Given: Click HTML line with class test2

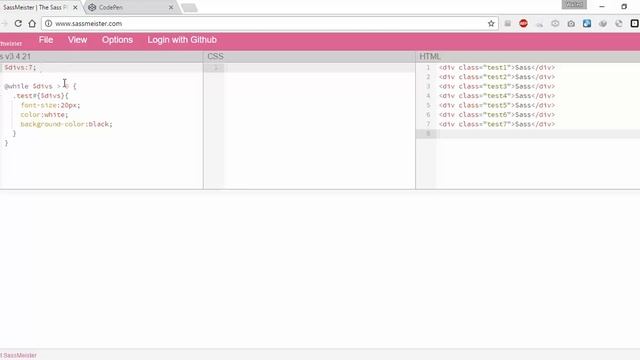Looking at the screenshot, I should (x=497, y=77).
